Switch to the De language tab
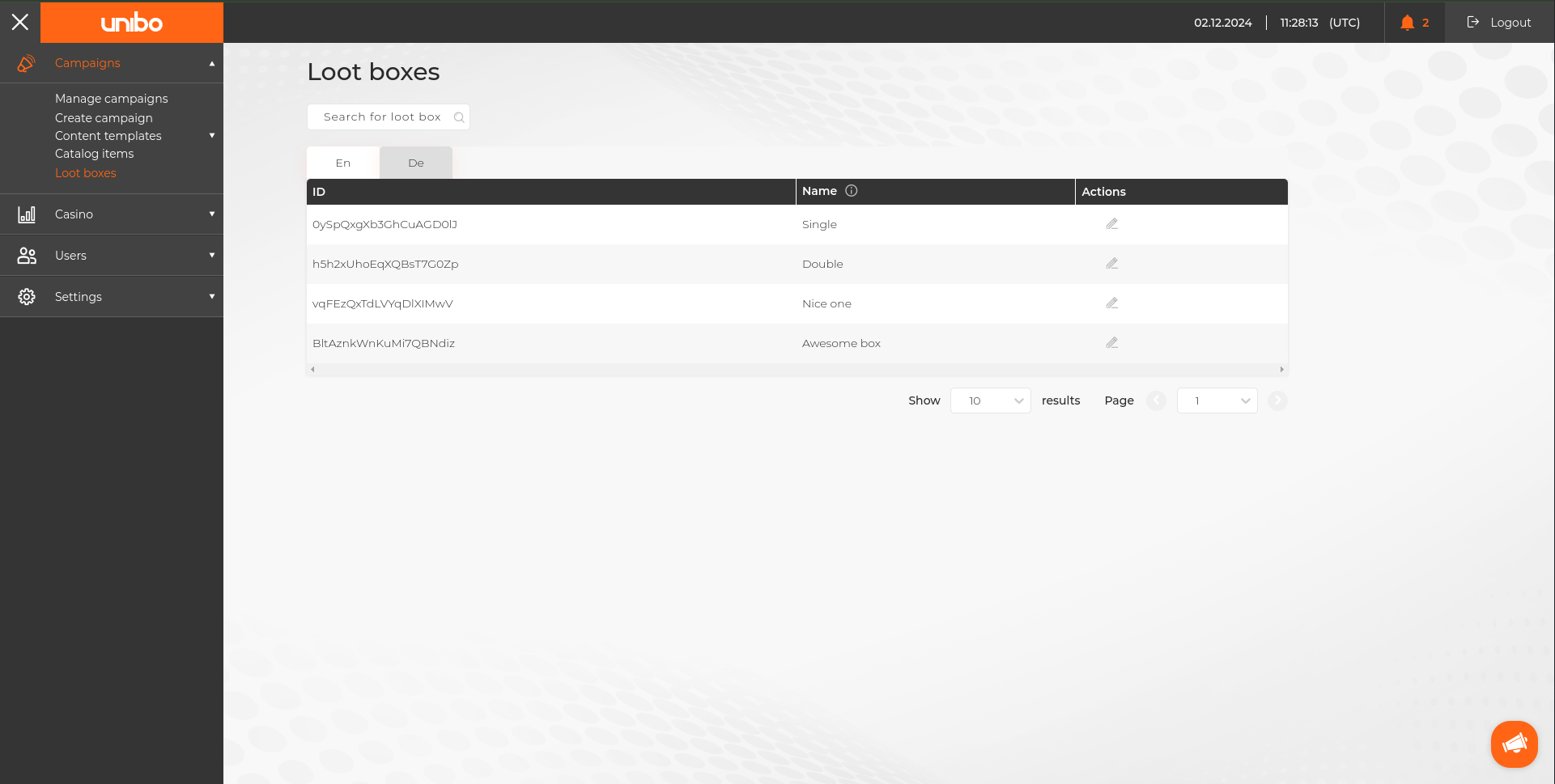1555x784 pixels. click(416, 163)
